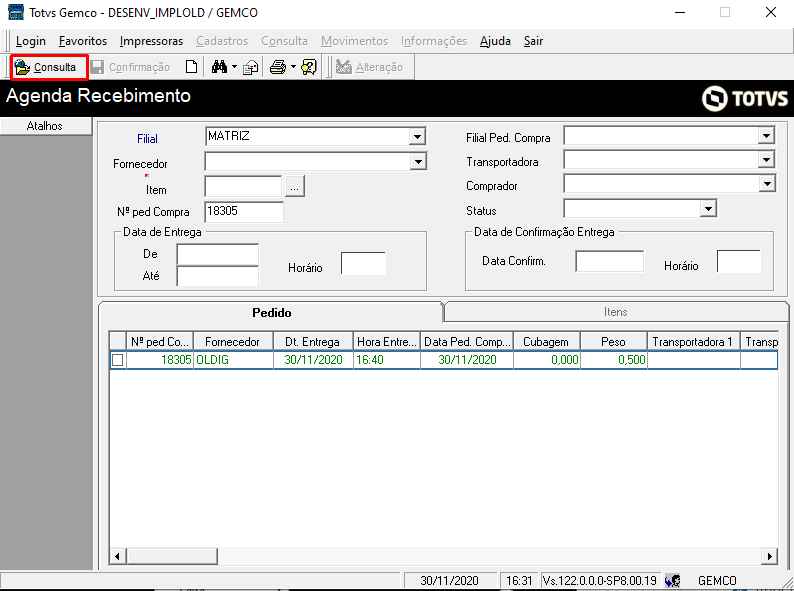
Task: Click the version text in status bar
Action: tap(600, 580)
